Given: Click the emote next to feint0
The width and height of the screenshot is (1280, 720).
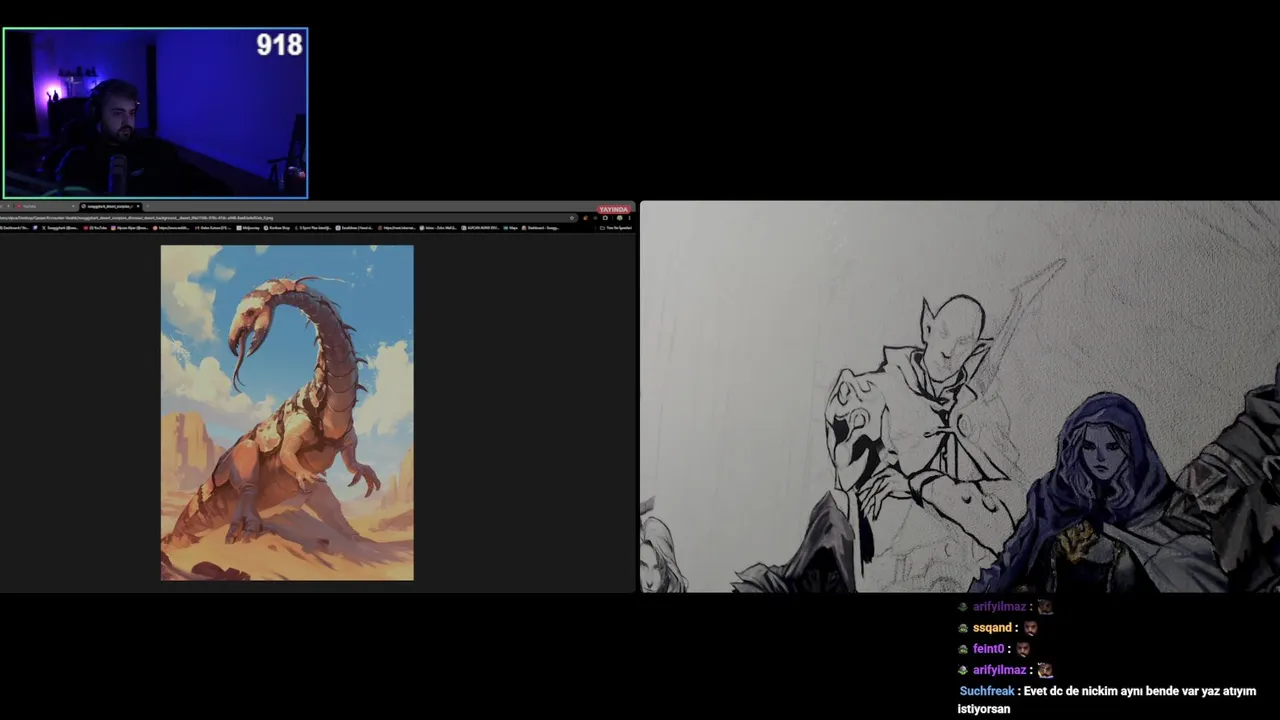Looking at the screenshot, I should pyautogui.click(x=1023, y=649).
